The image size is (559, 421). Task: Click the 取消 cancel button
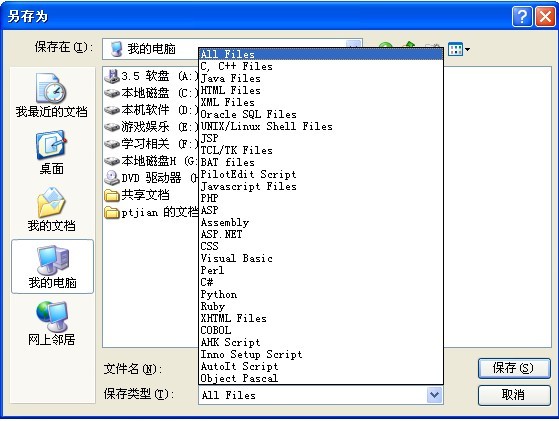(514, 395)
